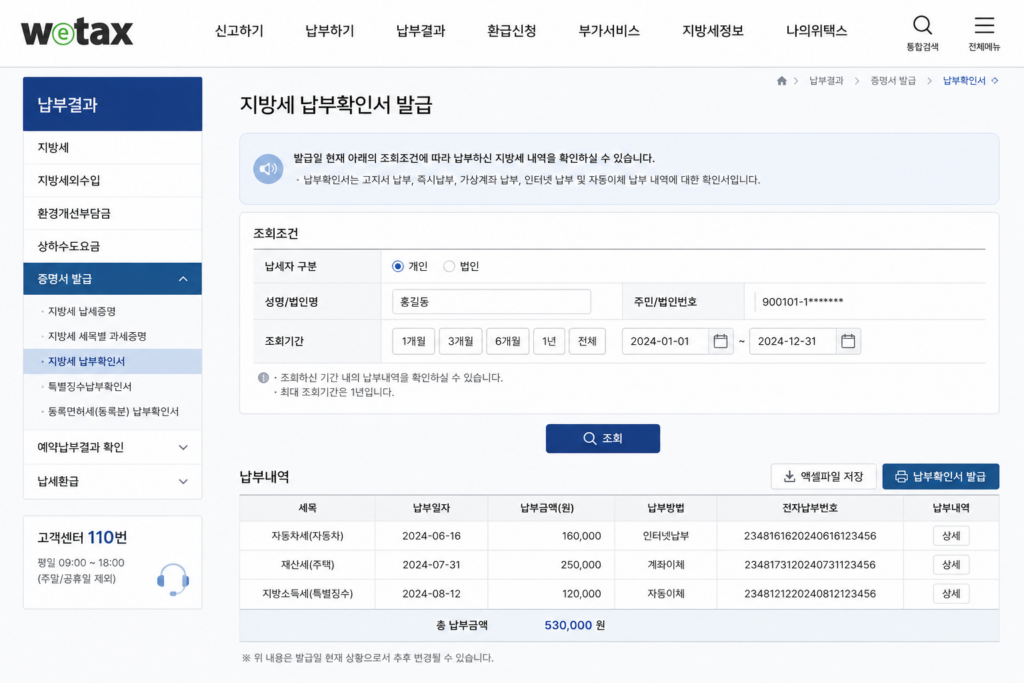
Task: Open the 납부결과 top menu
Action: pyautogui.click(x=421, y=31)
